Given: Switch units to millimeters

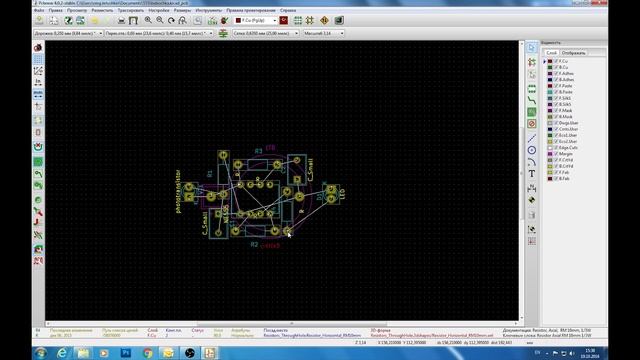Looking at the screenshot, I should [x=38, y=94].
